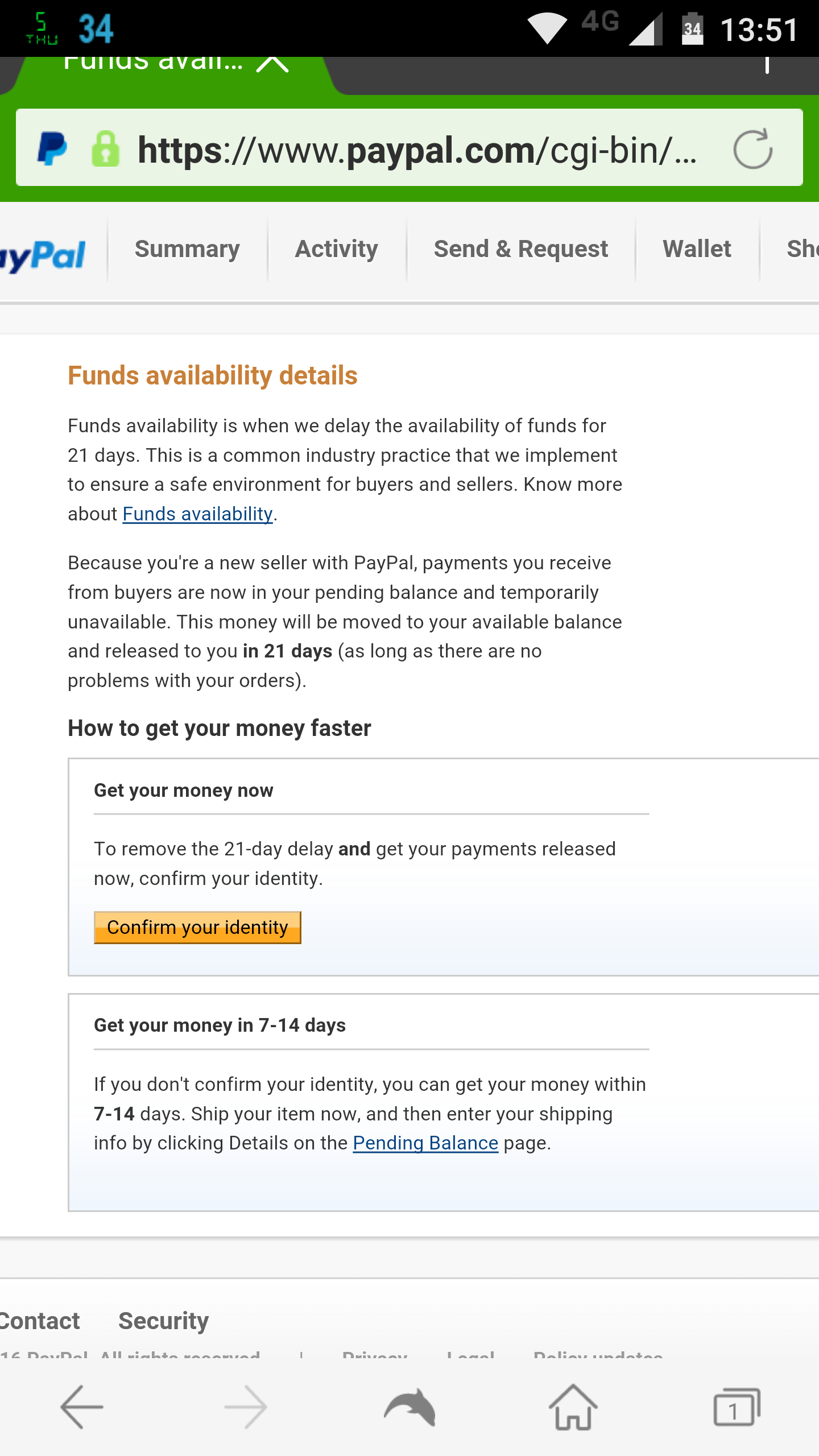Open the Summary tab
The image size is (819, 1456).
[x=187, y=249]
